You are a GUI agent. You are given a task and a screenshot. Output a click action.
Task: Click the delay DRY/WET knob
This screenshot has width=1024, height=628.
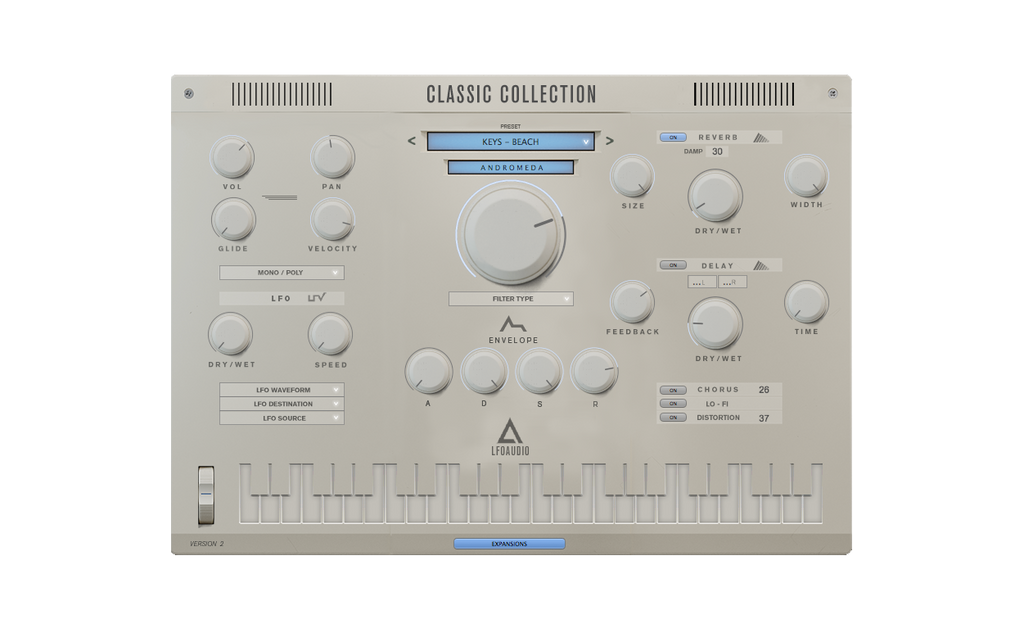click(715, 324)
